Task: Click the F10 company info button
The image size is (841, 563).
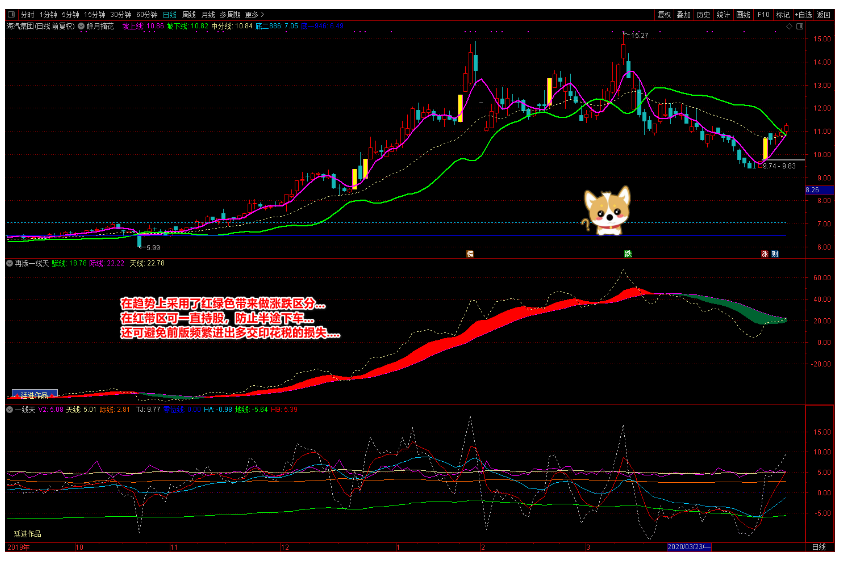Action: 763,15
